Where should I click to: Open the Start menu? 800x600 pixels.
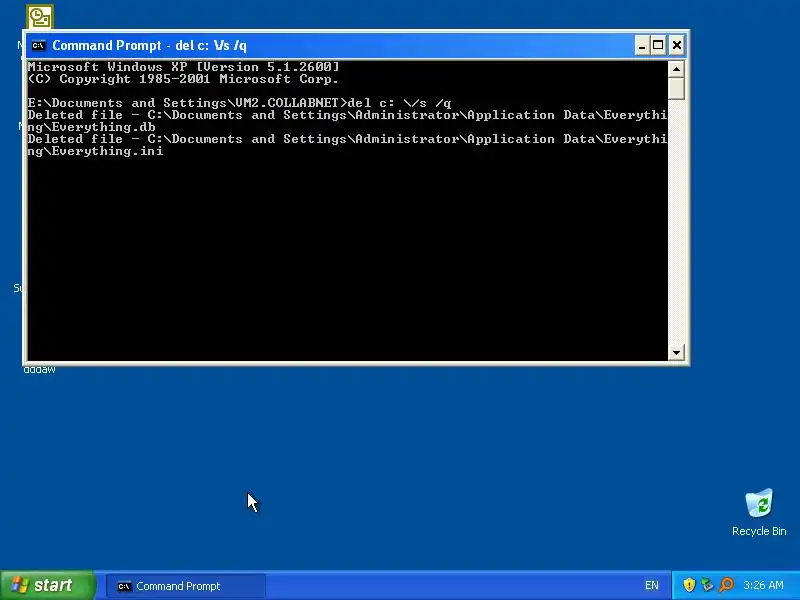[x=47, y=585]
